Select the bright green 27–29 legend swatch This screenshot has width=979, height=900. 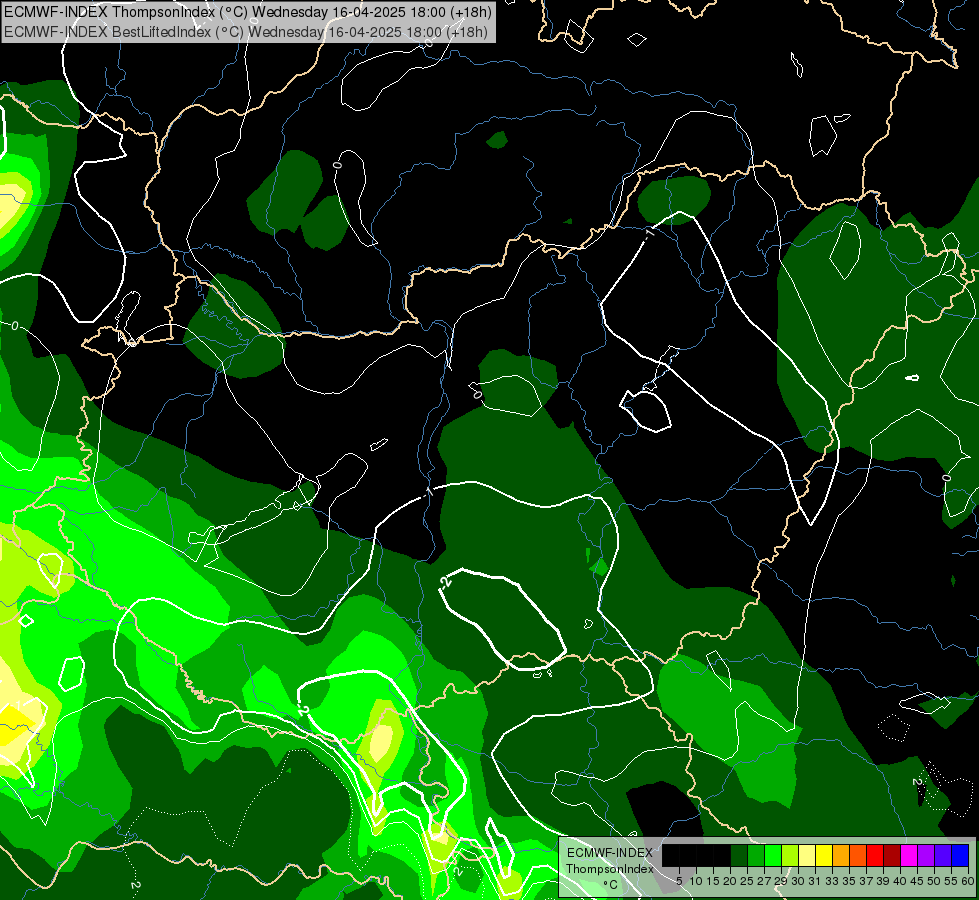click(773, 855)
